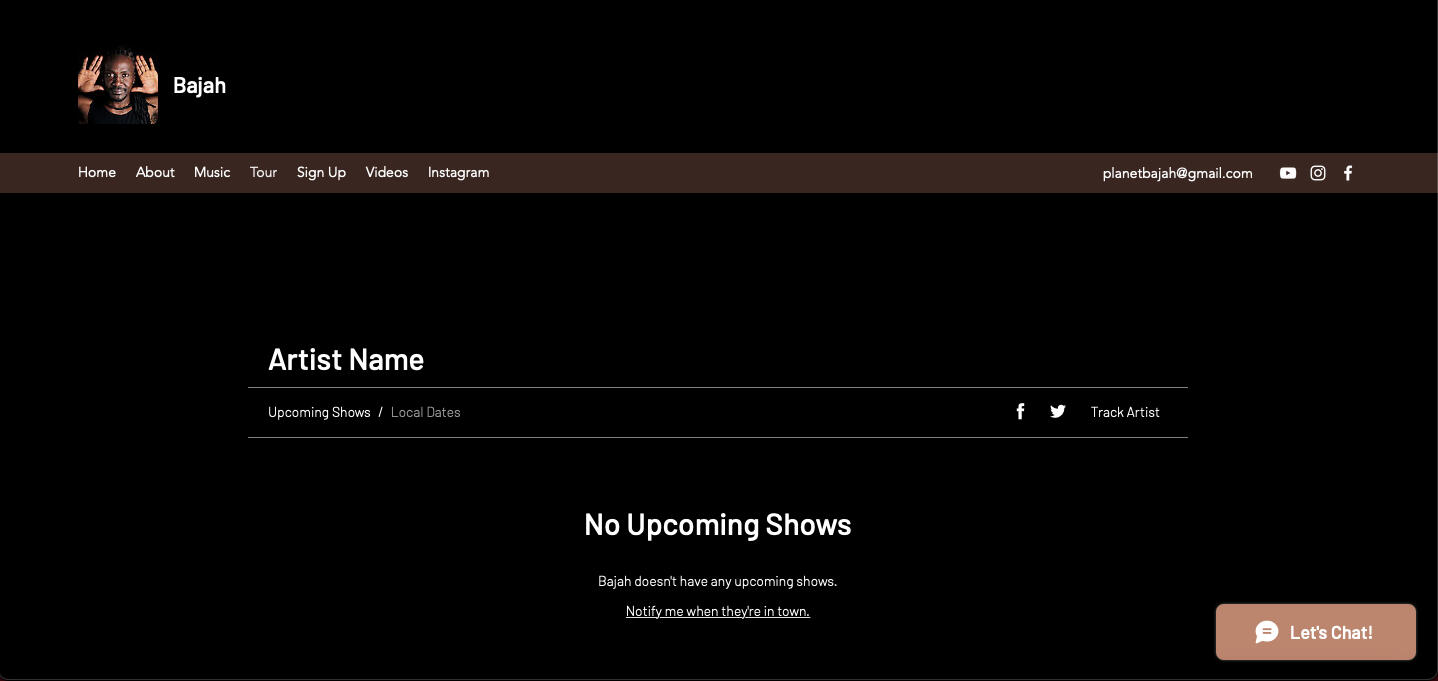
Task: Share via Twitter icon beside Track Artist
Action: coord(1058,412)
